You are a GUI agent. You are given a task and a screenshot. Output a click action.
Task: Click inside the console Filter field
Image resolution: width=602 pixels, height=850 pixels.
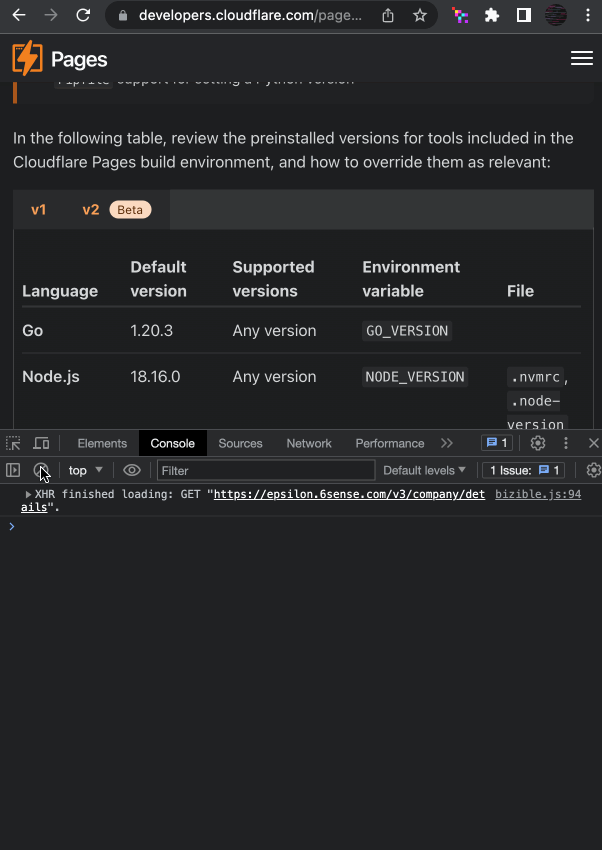click(x=265, y=470)
